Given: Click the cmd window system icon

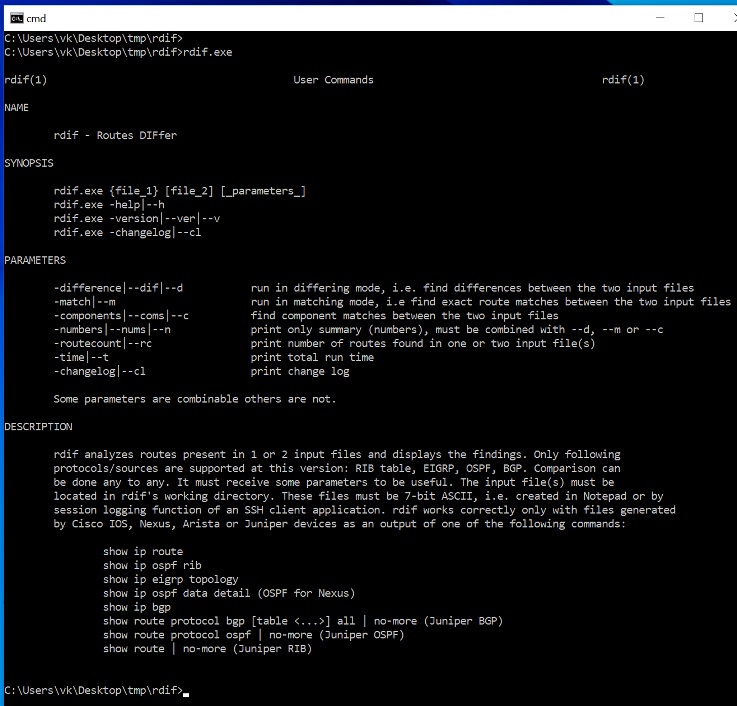Looking at the screenshot, I should (x=16, y=18).
